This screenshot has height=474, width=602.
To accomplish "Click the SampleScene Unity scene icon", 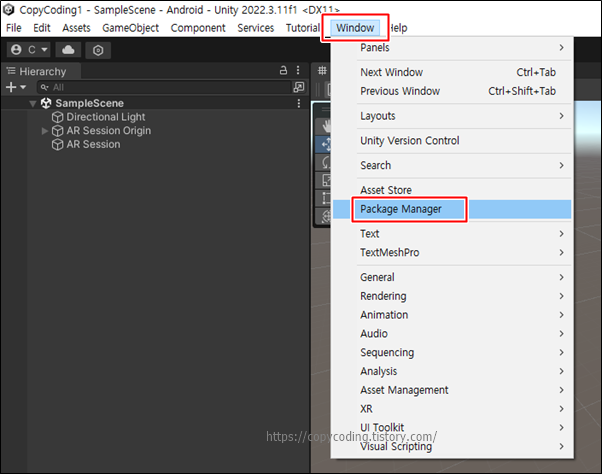I will point(46,103).
